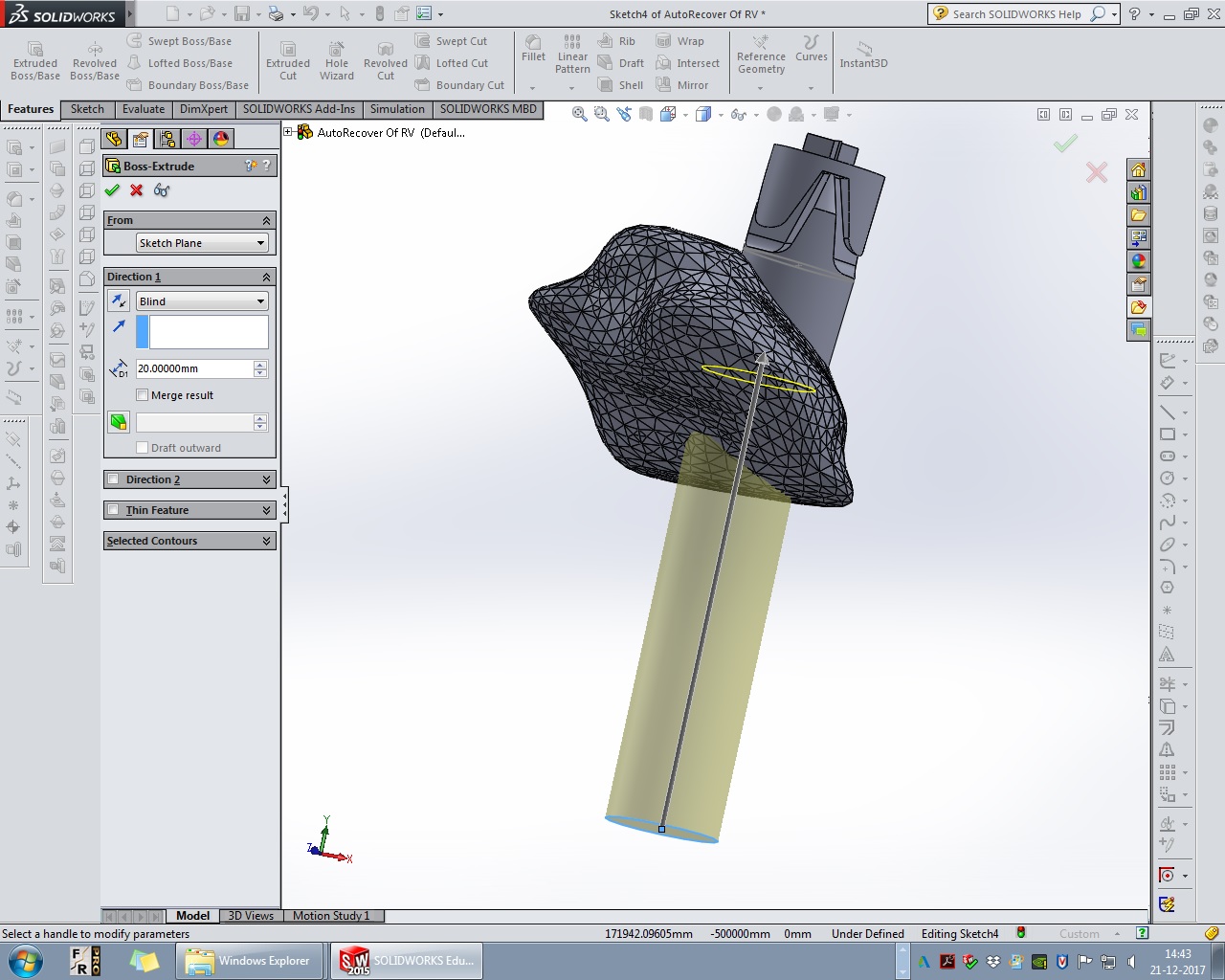Enable the Merge result checkbox

(x=143, y=395)
